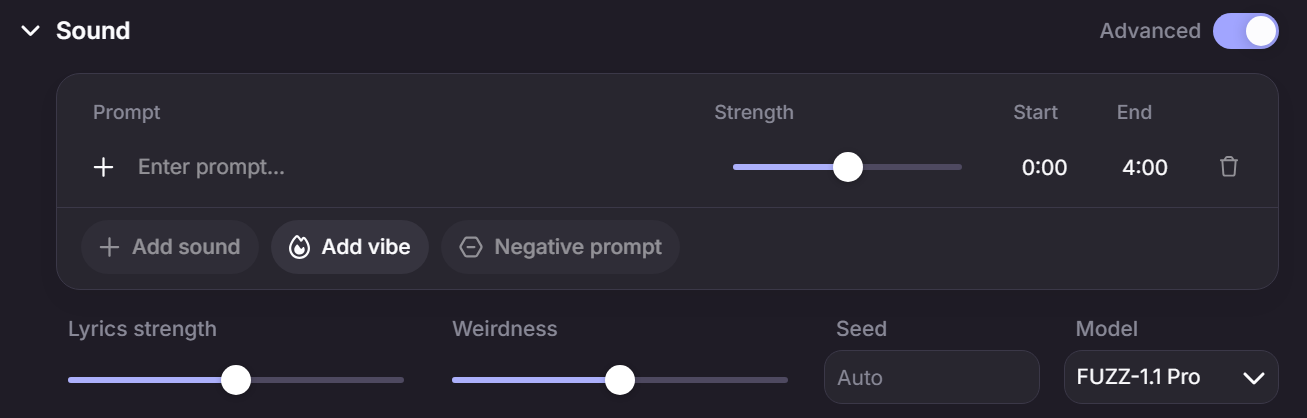The image size is (1307, 418).
Task: Click the plus icon on Add sound
Action: pyautogui.click(x=111, y=247)
